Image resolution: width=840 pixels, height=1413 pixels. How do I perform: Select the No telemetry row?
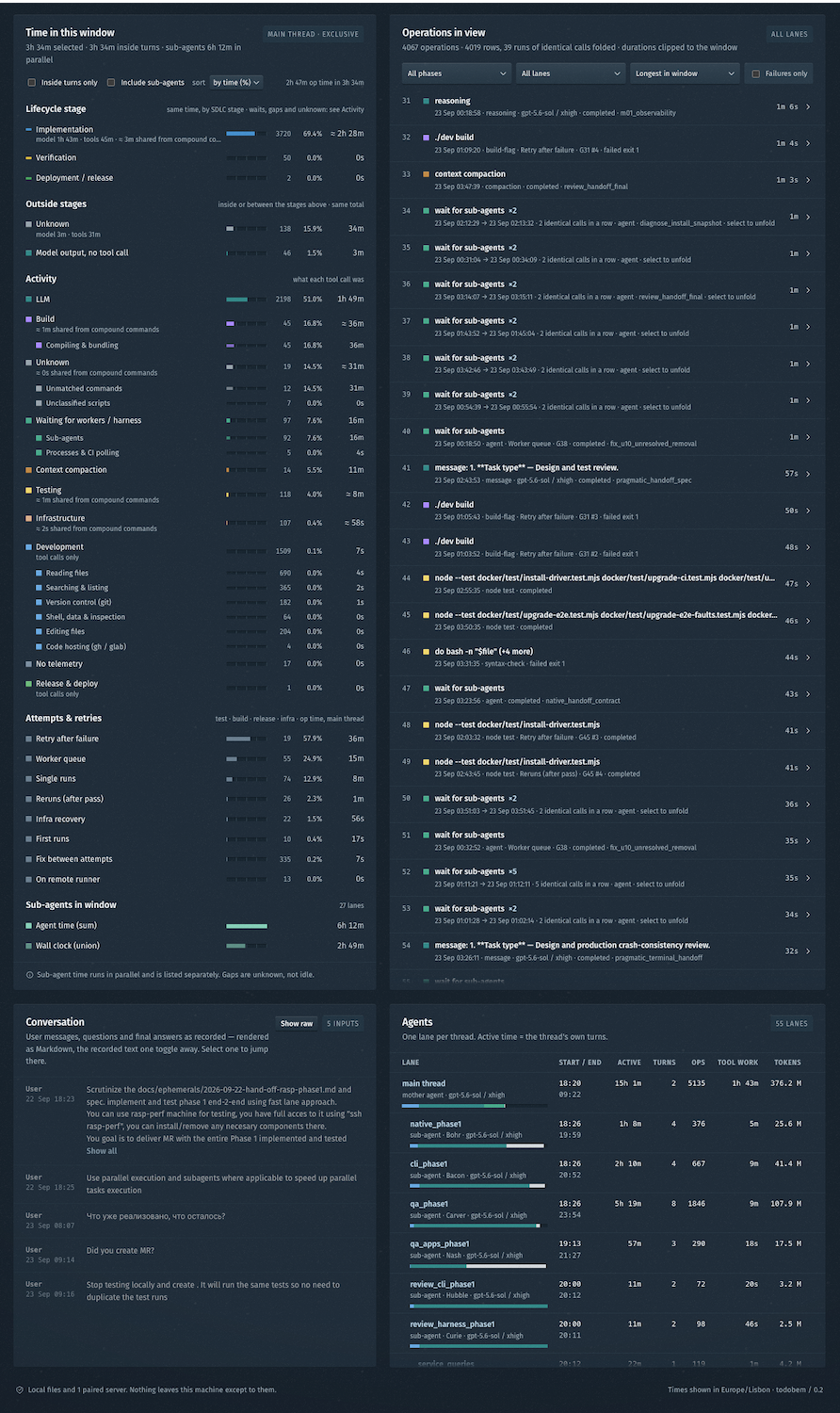[x=195, y=664]
